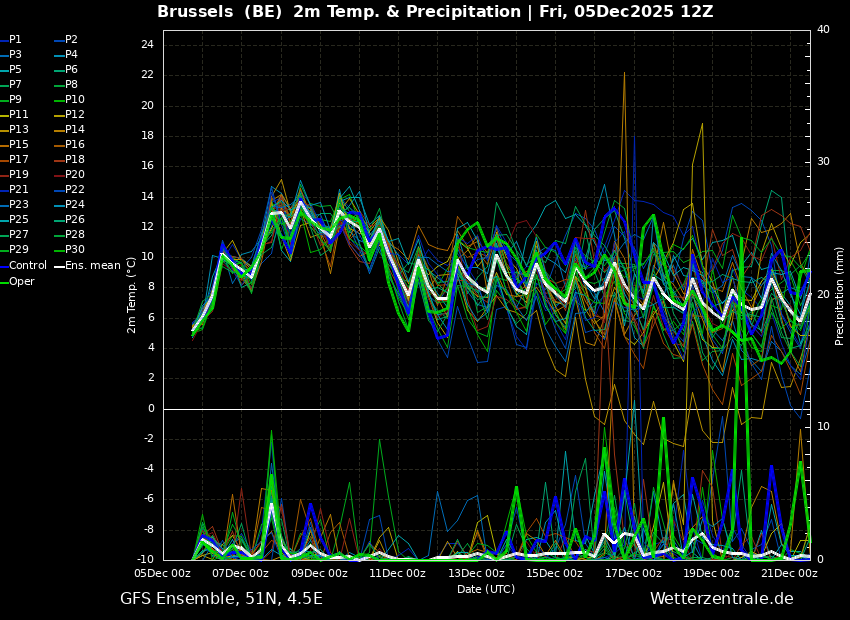Click the 05Dec 00z axis tick label
The image size is (850, 620).
pyautogui.click(x=163, y=574)
